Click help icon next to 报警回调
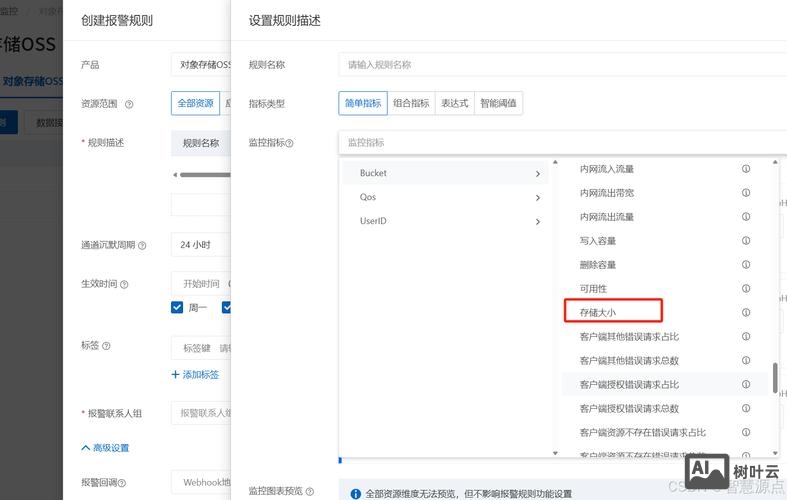 (x=121, y=483)
